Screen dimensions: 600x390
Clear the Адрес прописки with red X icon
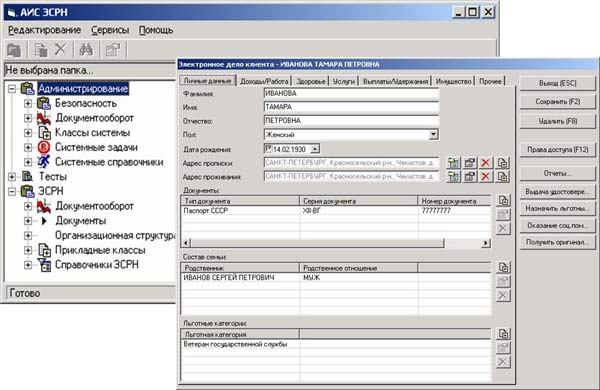point(486,163)
